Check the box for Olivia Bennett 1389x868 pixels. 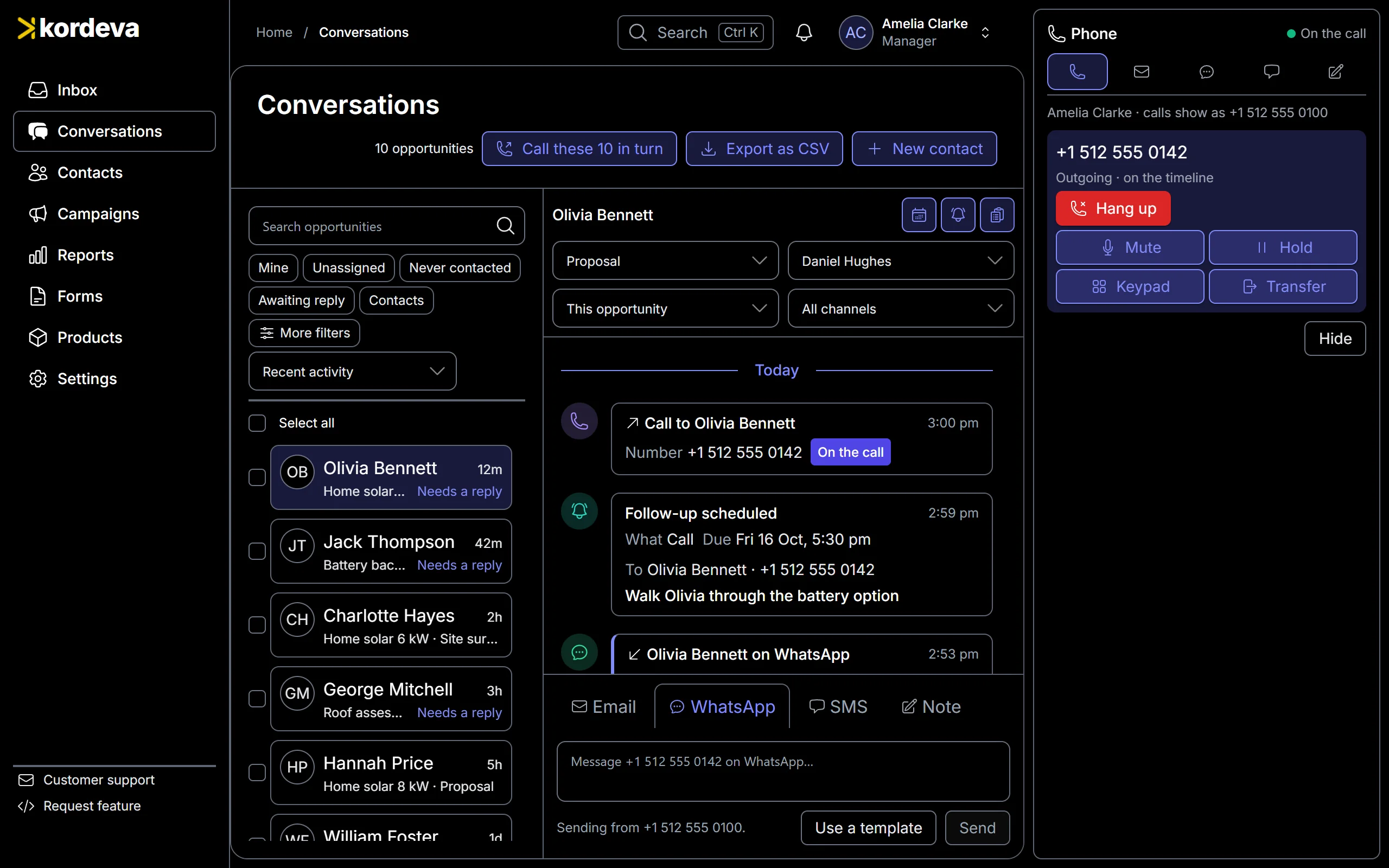pos(257,477)
